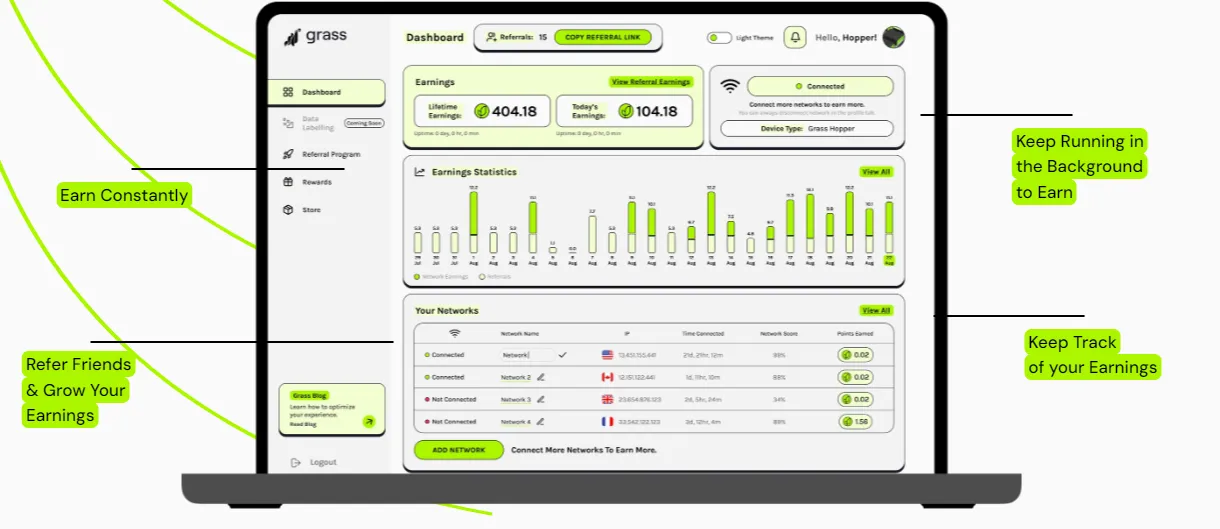Open Grass Blog via the arrow icon
Screen dimensions: 1220x529
point(369,422)
